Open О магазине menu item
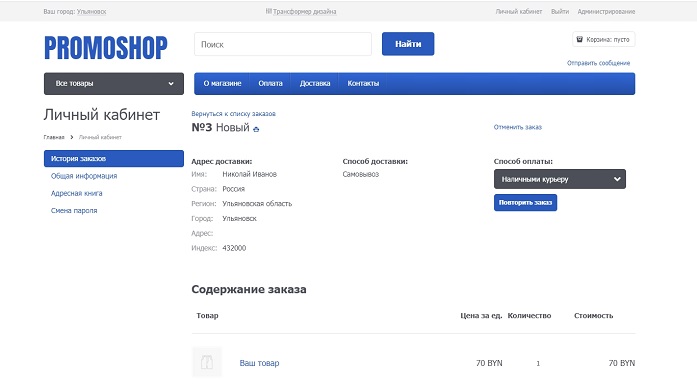Viewport: 697px width, 387px height. (222, 84)
